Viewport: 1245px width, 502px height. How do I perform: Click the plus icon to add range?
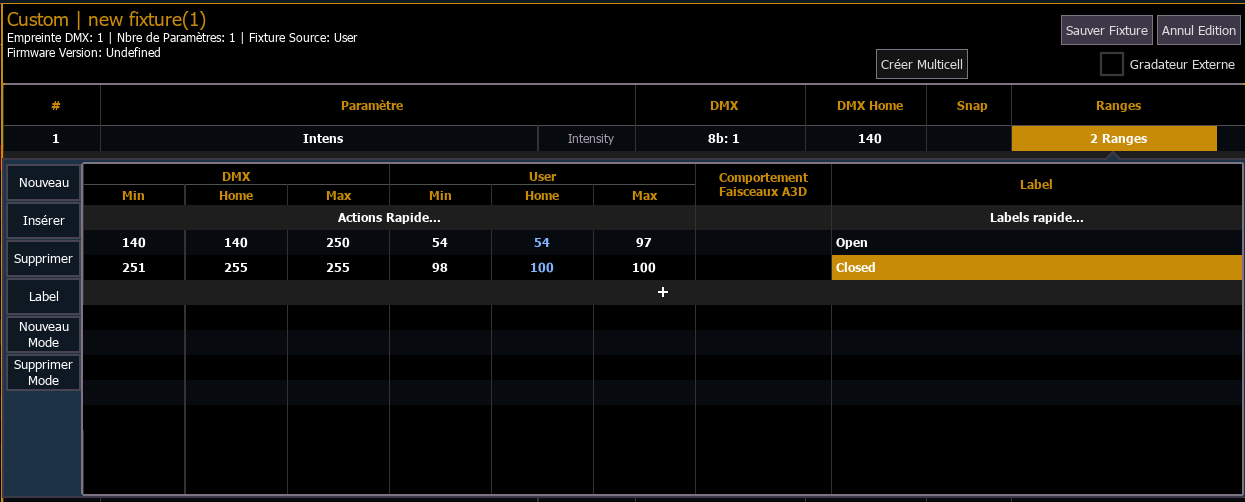coord(662,292)
